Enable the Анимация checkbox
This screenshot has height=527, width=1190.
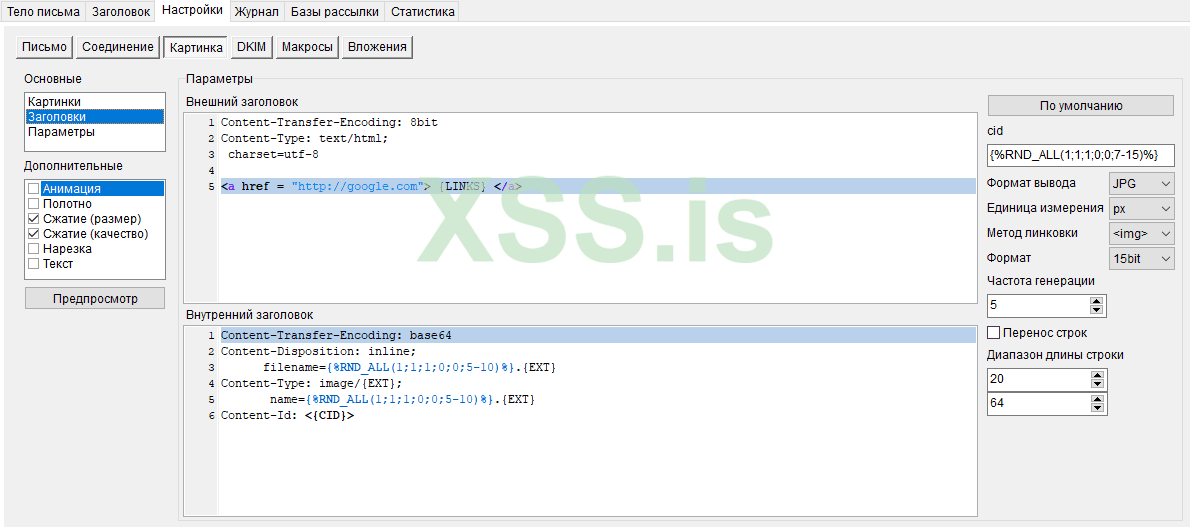33,188
